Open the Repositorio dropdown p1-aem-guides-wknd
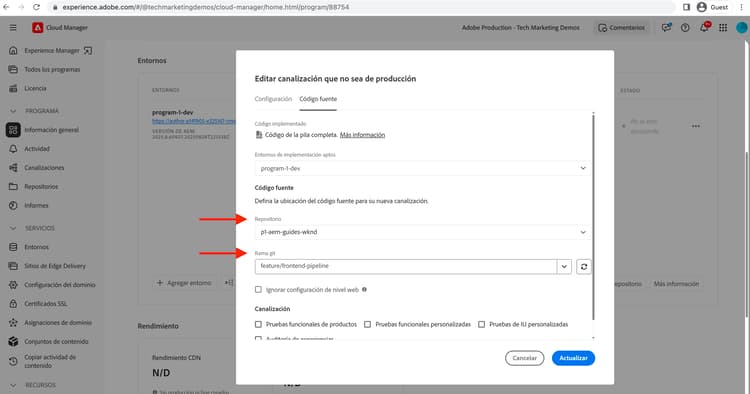 (423, 232)
